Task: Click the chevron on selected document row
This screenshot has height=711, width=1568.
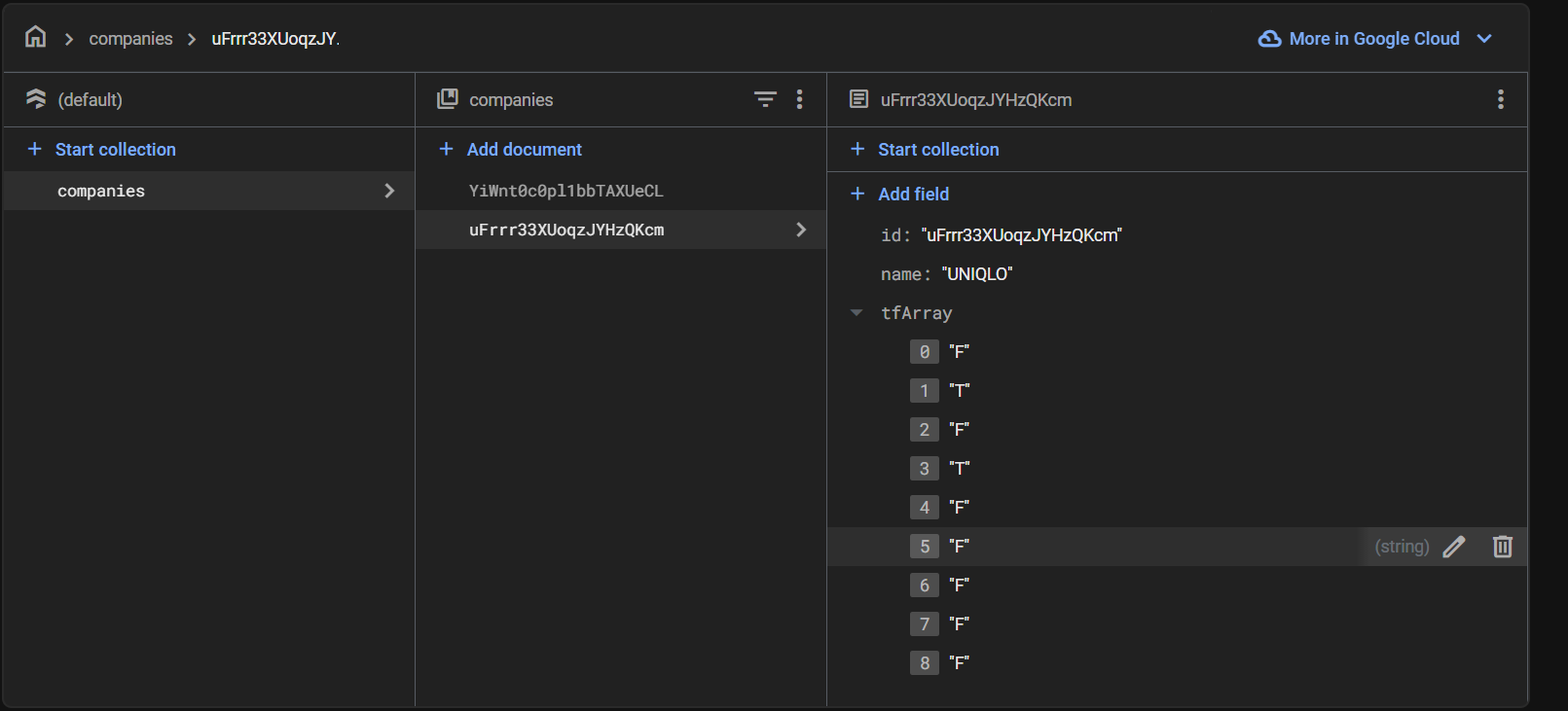Action: (x=801, y=230)
